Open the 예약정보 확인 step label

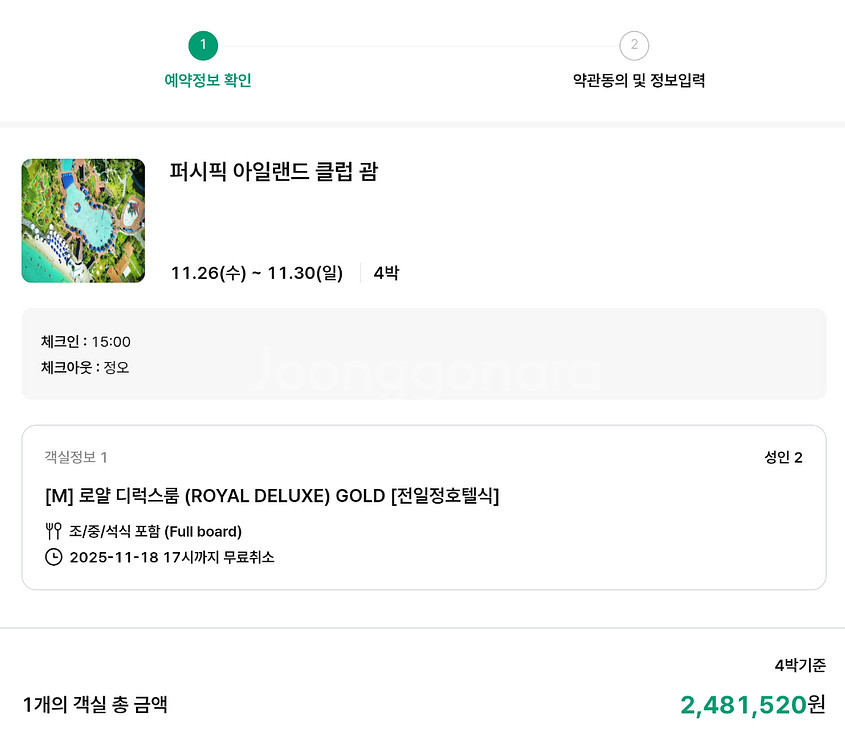pos(208,81)
